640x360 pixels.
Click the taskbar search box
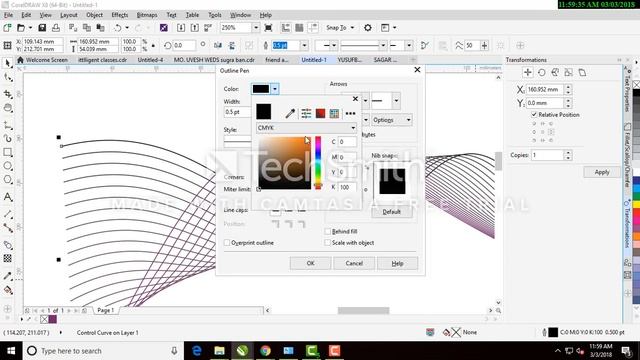(x=102, y=351)
